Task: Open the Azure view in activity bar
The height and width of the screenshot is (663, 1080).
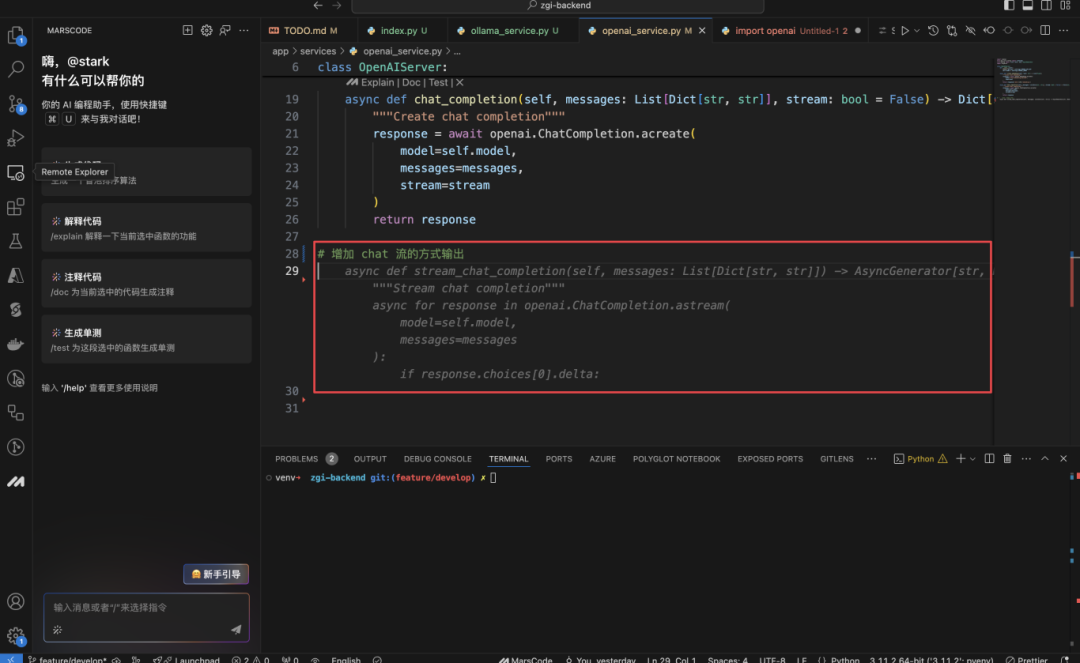Action: 16,275
